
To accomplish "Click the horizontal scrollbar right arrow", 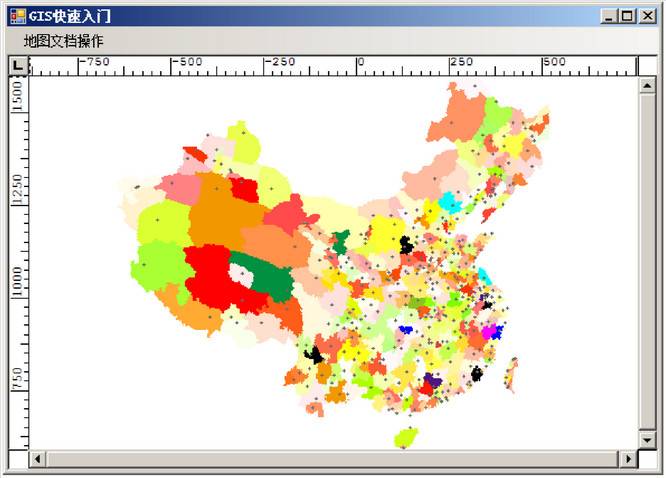I will 628,459.
